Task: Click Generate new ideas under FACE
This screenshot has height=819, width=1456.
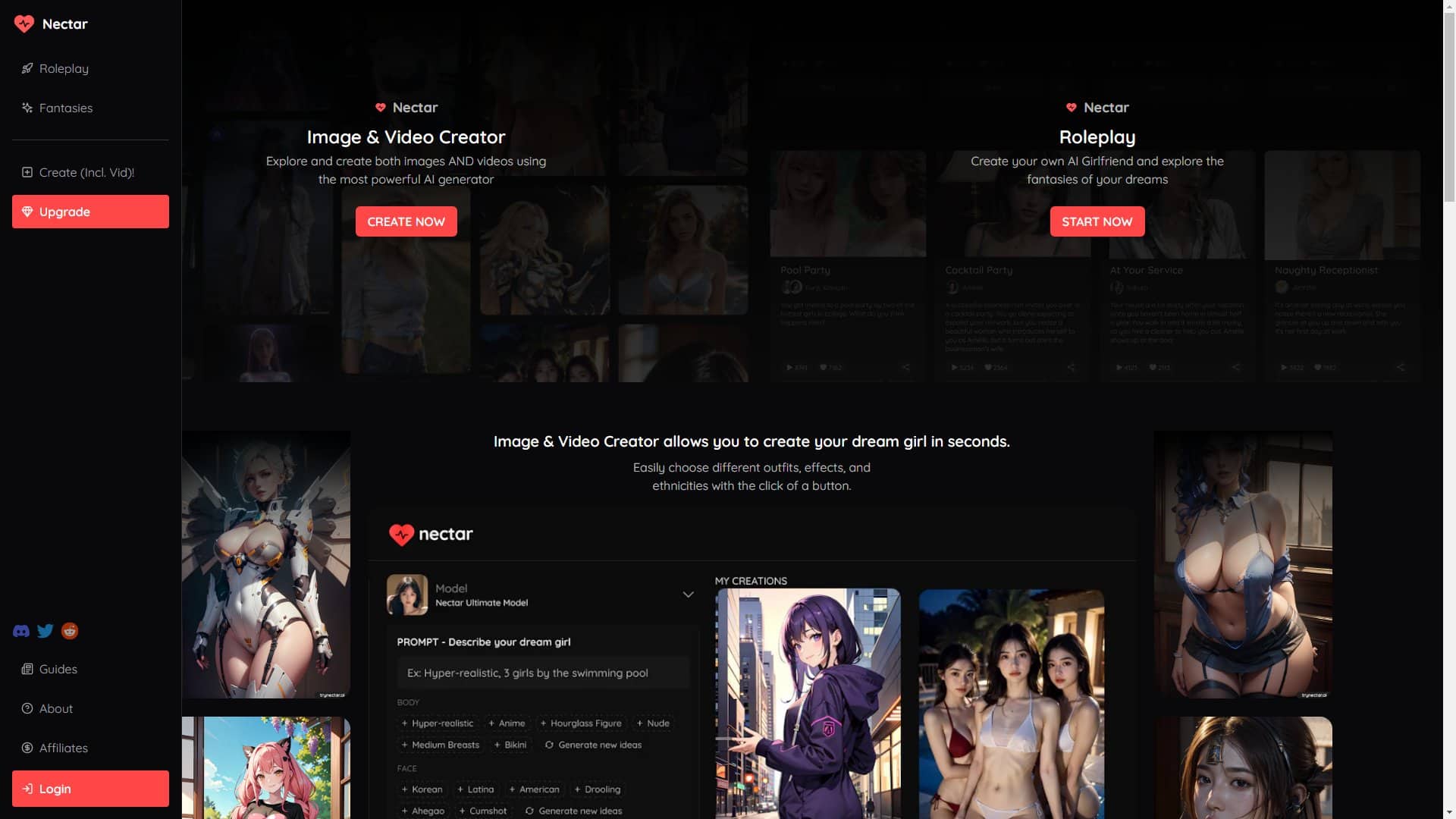Action: (573, 811)
